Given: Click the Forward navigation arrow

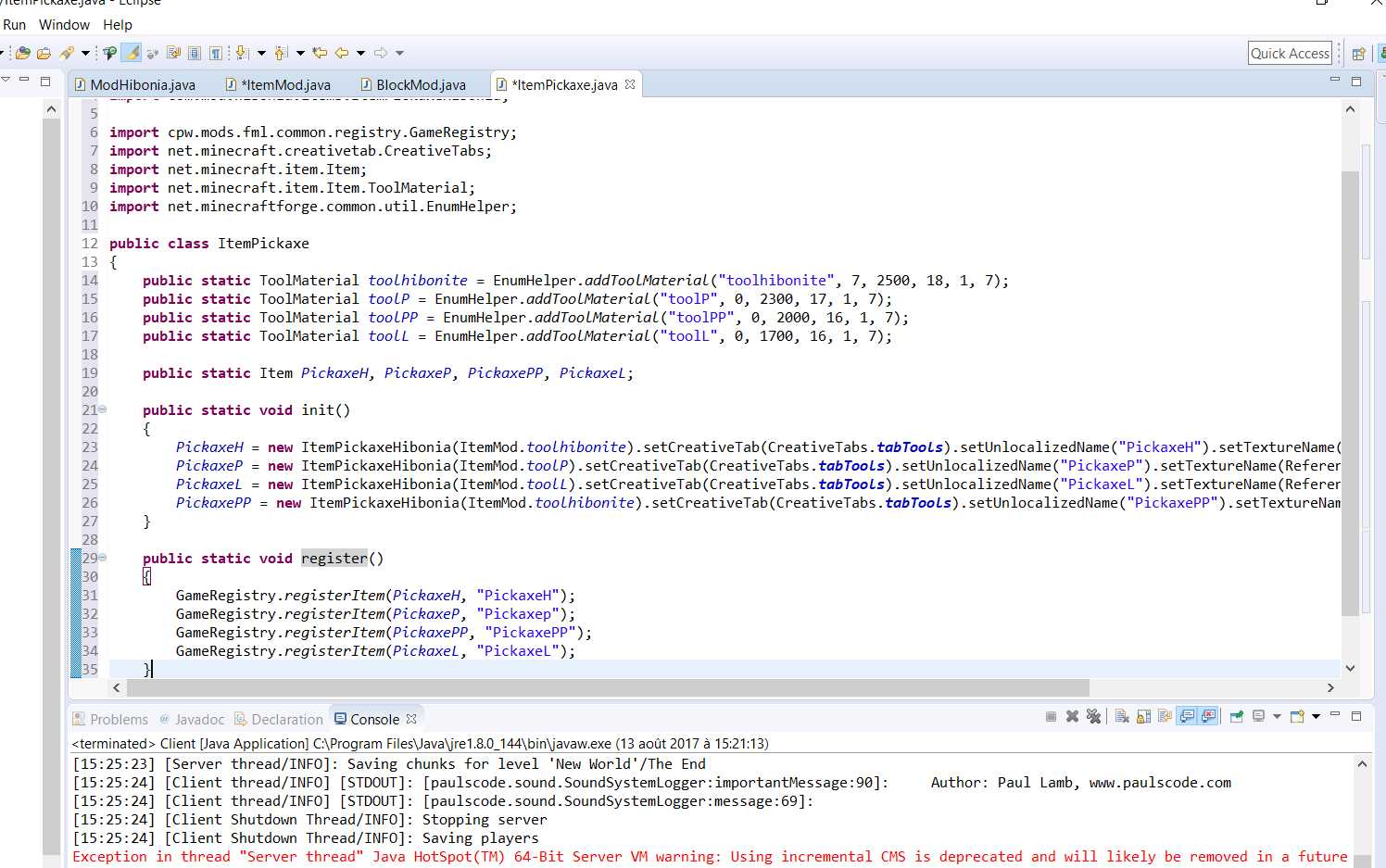Looking at the screenshot, I should [x=381, y=53].
